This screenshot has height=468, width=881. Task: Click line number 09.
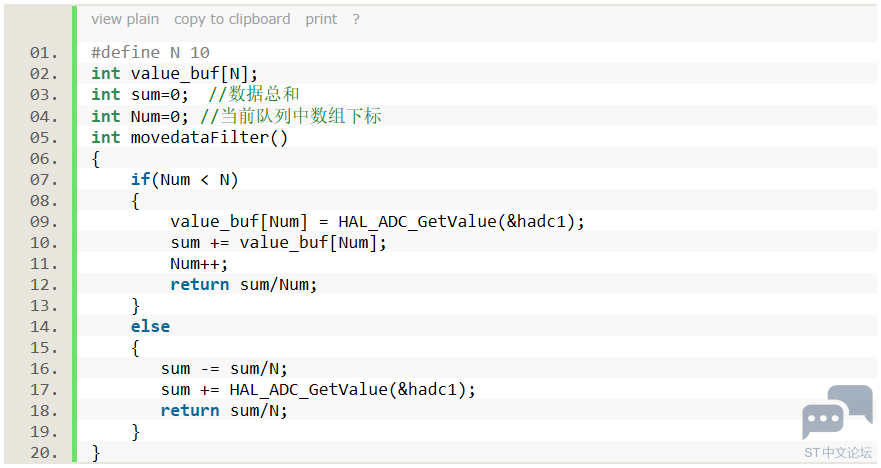(x=44, y=222)
